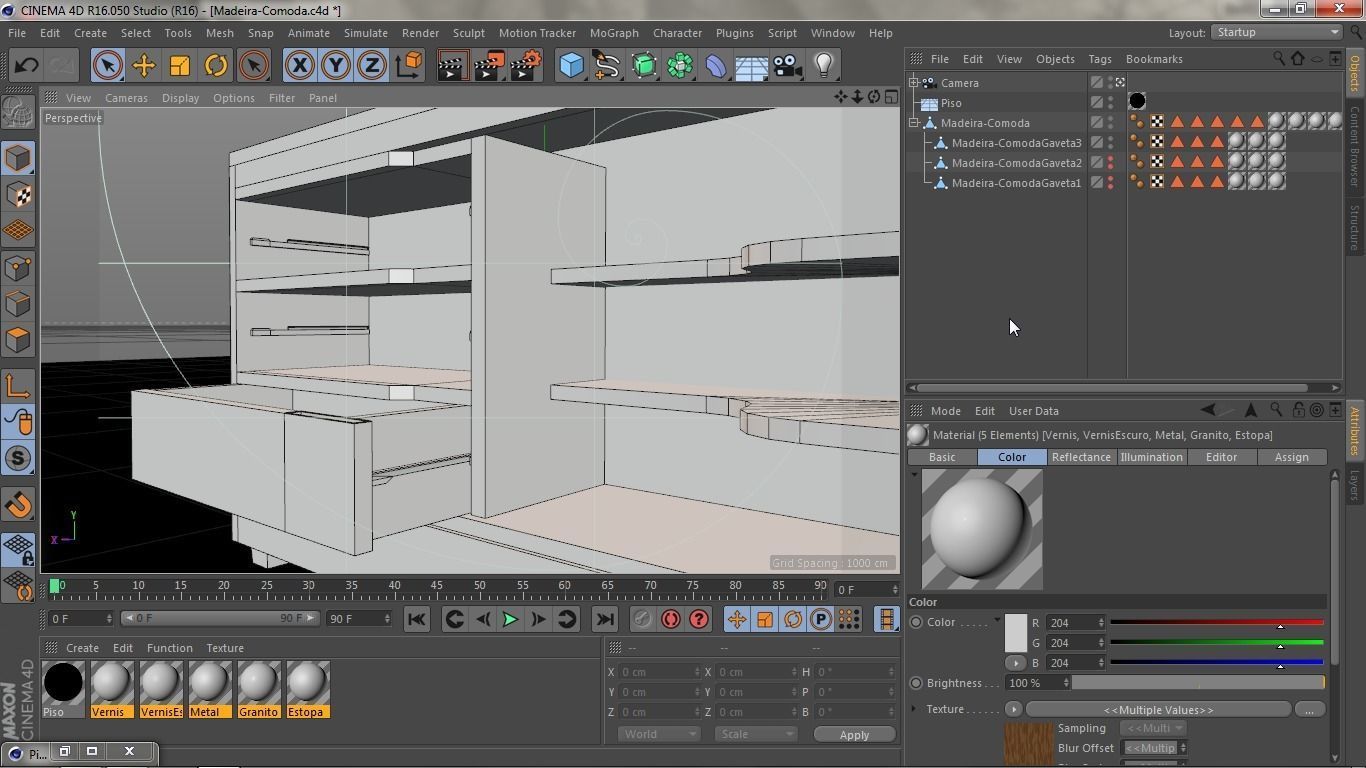Screen dimensions: 1366x768
Task: Select the Rotate tool
Action: [x=215, y=66]
